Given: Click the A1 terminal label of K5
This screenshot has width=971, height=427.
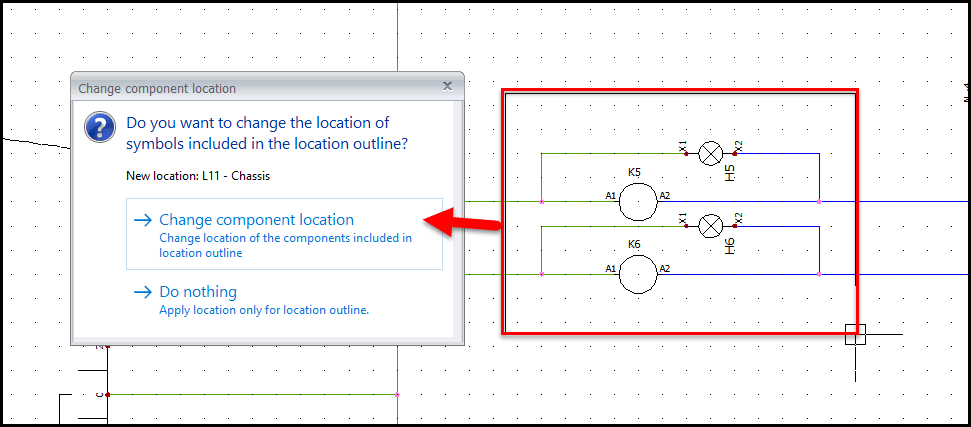Looking at the screenshot, I should click(x=611, y=196).
